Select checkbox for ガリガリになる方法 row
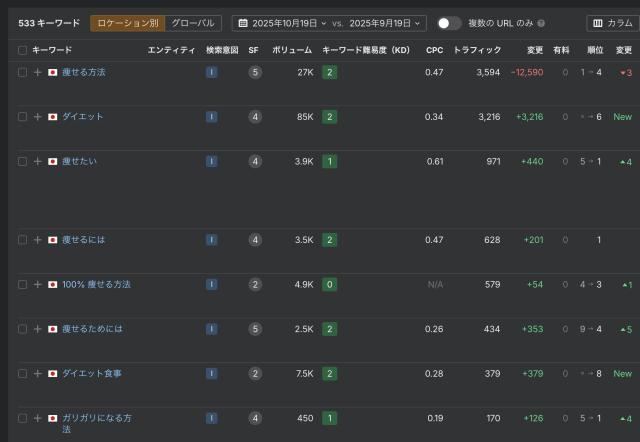This screenshot has width=640, height=442. tap(22, 418)
